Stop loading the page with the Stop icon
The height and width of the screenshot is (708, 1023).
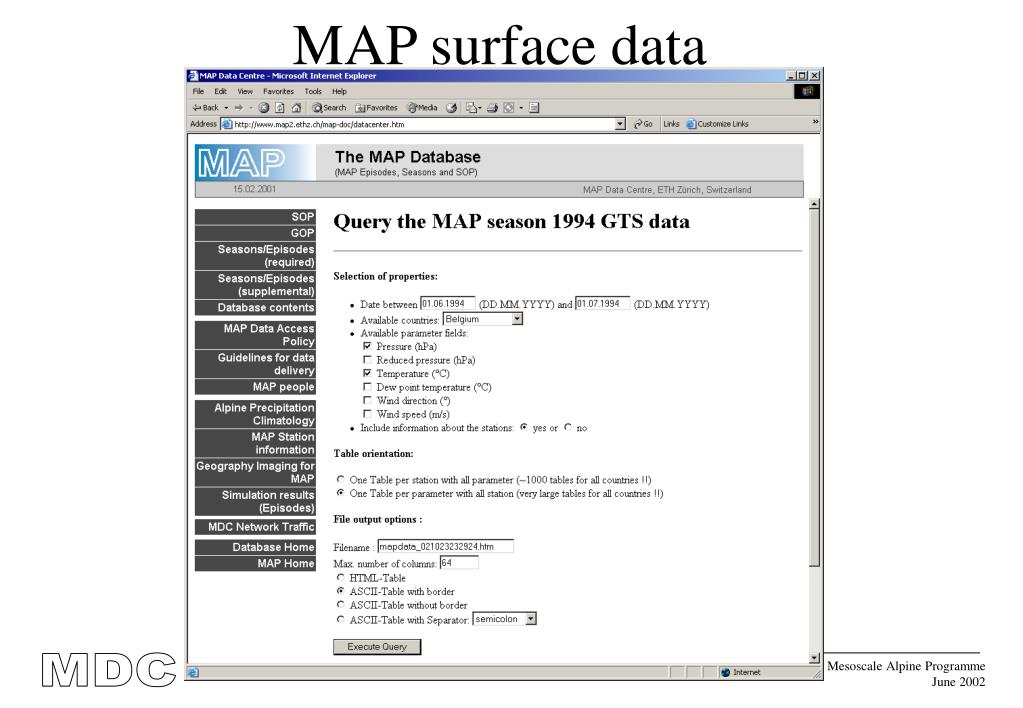coord(264,108)
